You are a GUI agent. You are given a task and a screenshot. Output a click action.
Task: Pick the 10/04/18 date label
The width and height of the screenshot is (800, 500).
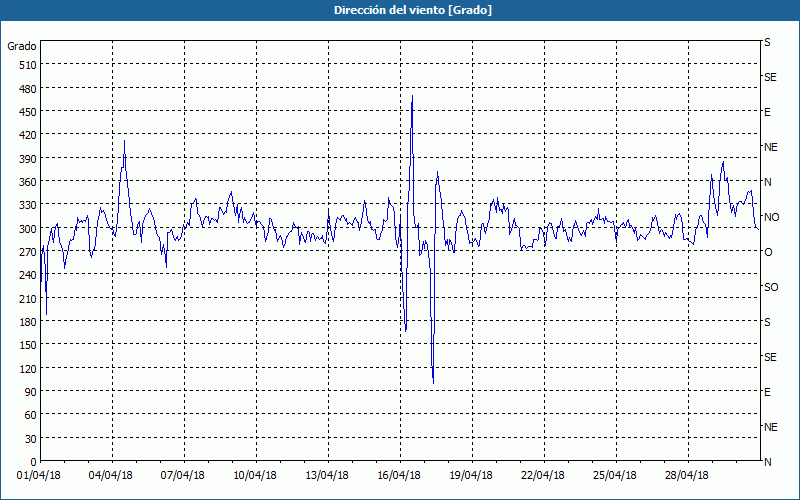255,476
